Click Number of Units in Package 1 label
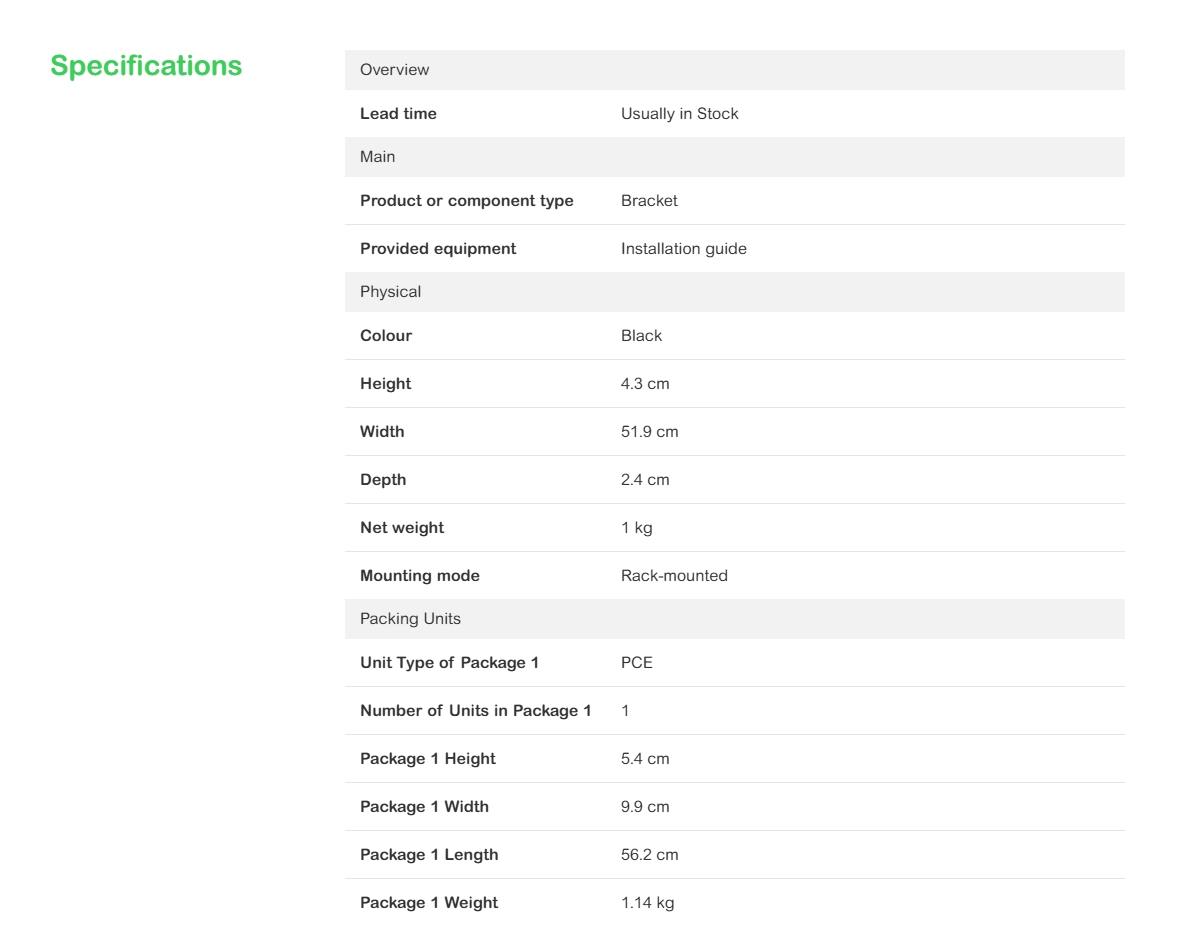The image size is (1192, 931). click(475, 711)
